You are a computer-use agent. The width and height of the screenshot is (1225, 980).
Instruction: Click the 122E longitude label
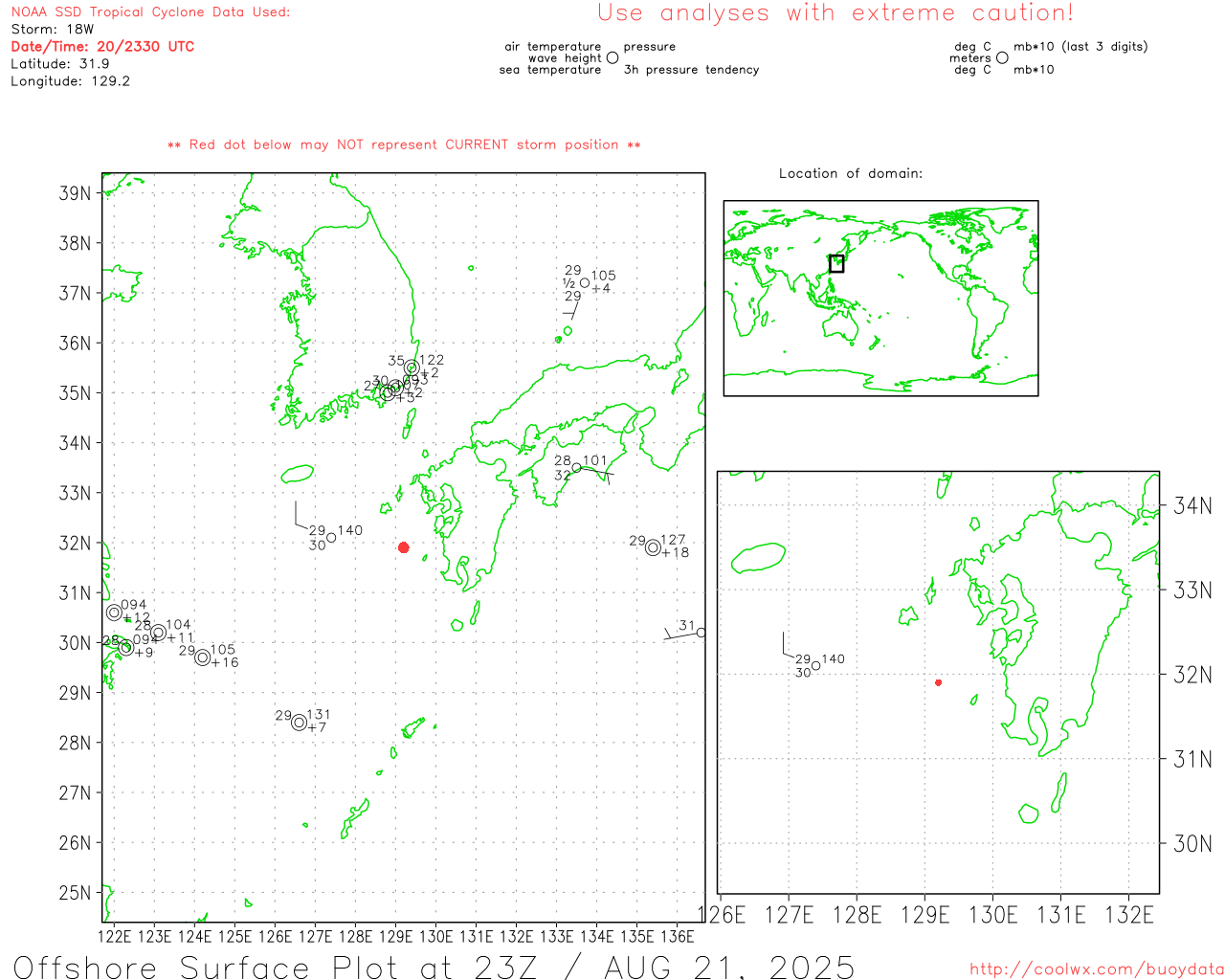115,936
